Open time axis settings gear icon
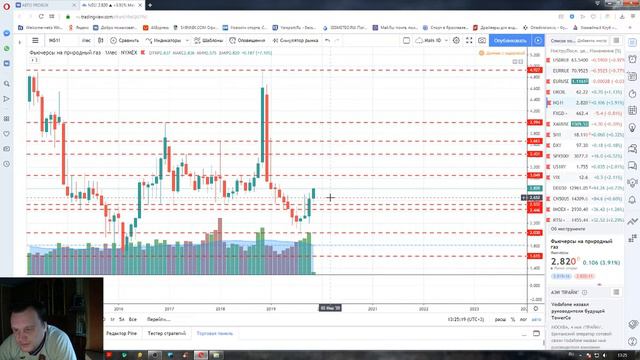 (536, 309)
